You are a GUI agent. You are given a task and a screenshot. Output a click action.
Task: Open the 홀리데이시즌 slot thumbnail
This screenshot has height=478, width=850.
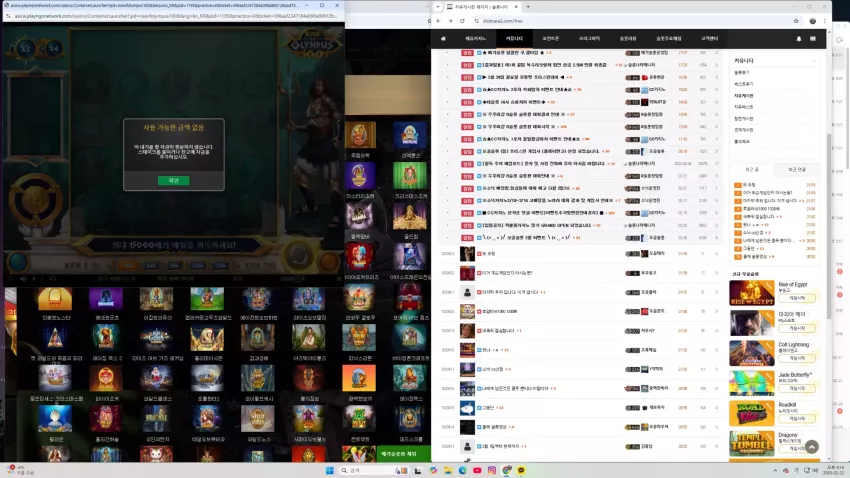click(x=207, y=338)
